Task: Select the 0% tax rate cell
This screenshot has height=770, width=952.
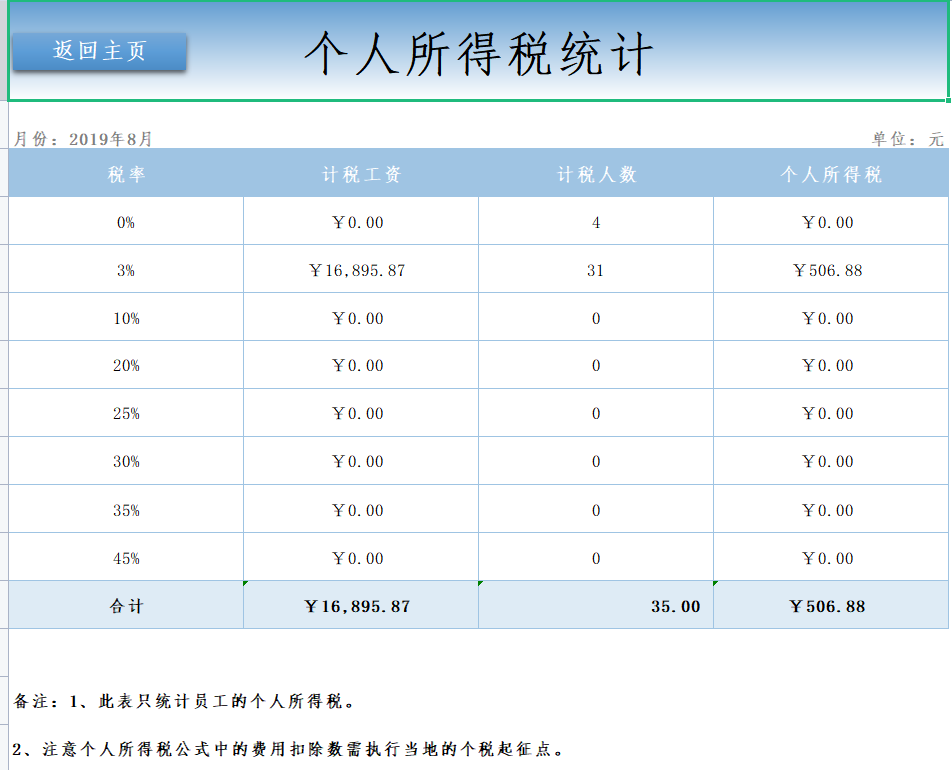Action: coord(126,222)
